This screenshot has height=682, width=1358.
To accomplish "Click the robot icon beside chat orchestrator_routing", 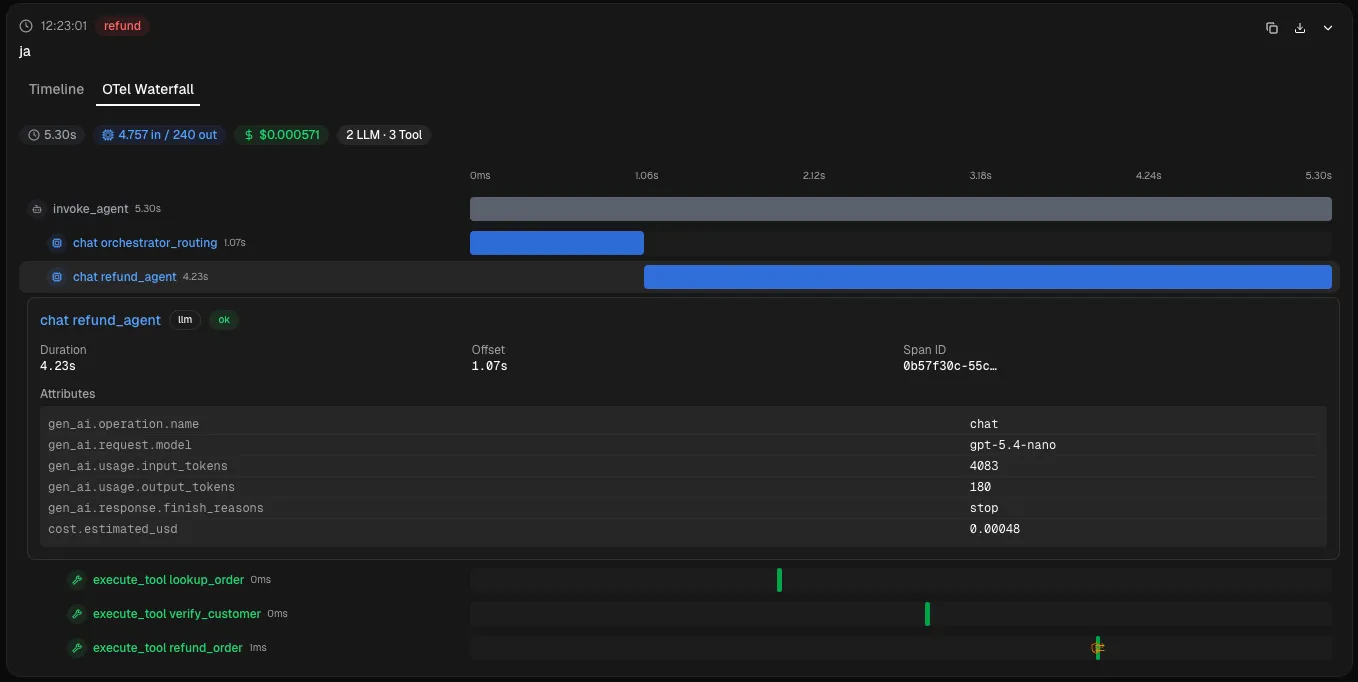I will click(57, 242).
